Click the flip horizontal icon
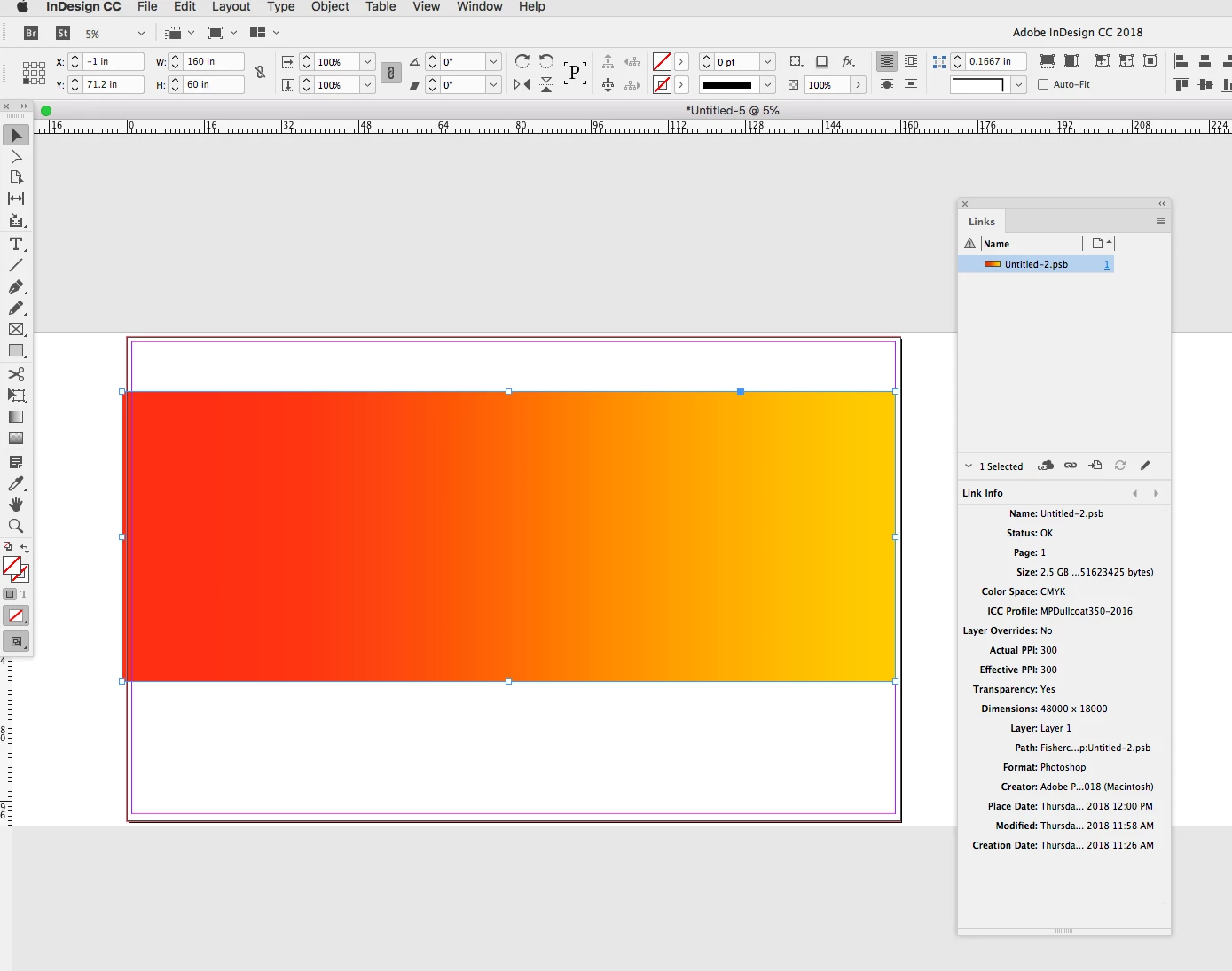The height and width of the screenshot is (971, 1232). click(522, 85)
